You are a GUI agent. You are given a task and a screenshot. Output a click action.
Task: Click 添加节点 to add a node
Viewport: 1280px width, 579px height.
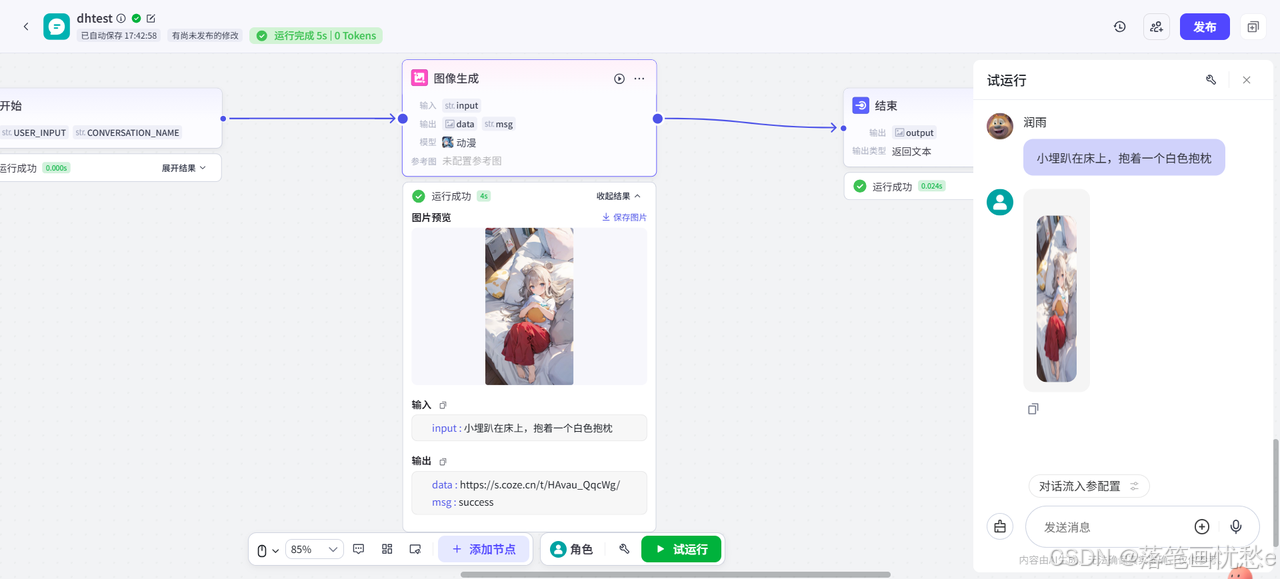click(x=483, y=549)
